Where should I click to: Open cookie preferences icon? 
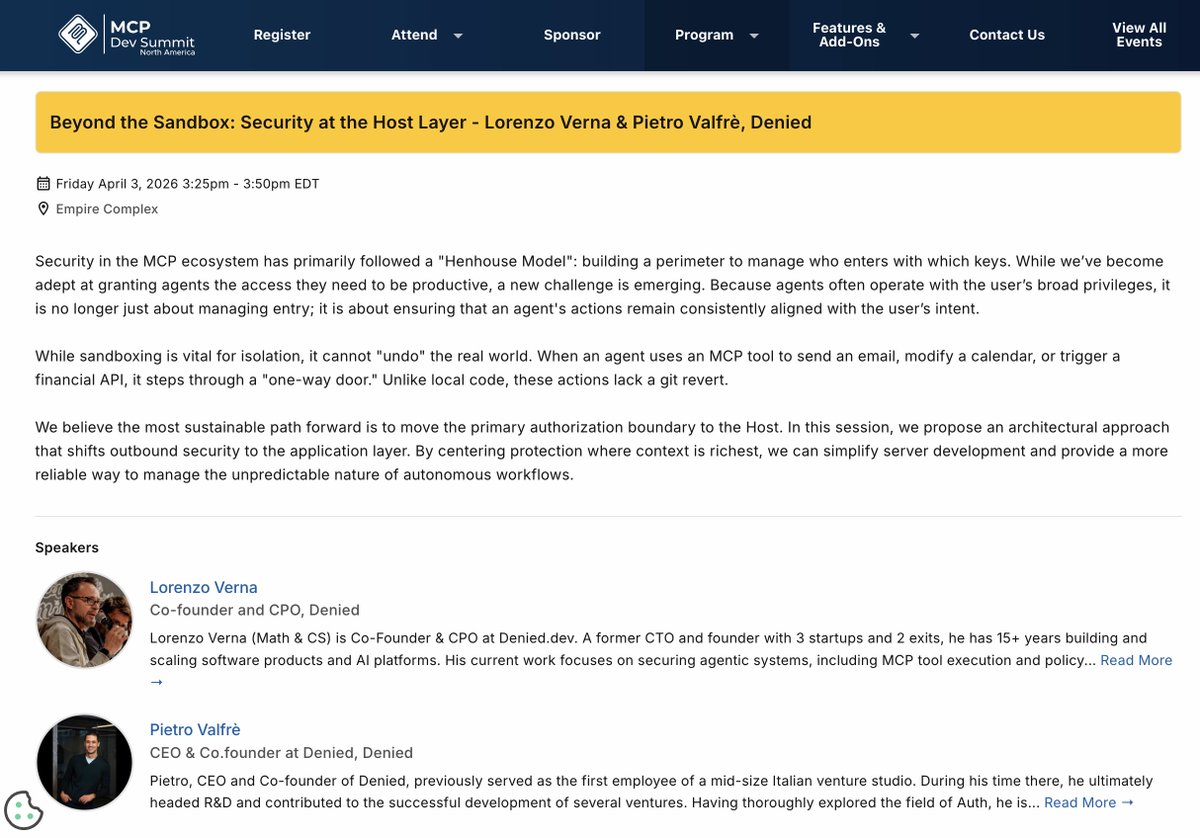[x=24, y=811]
